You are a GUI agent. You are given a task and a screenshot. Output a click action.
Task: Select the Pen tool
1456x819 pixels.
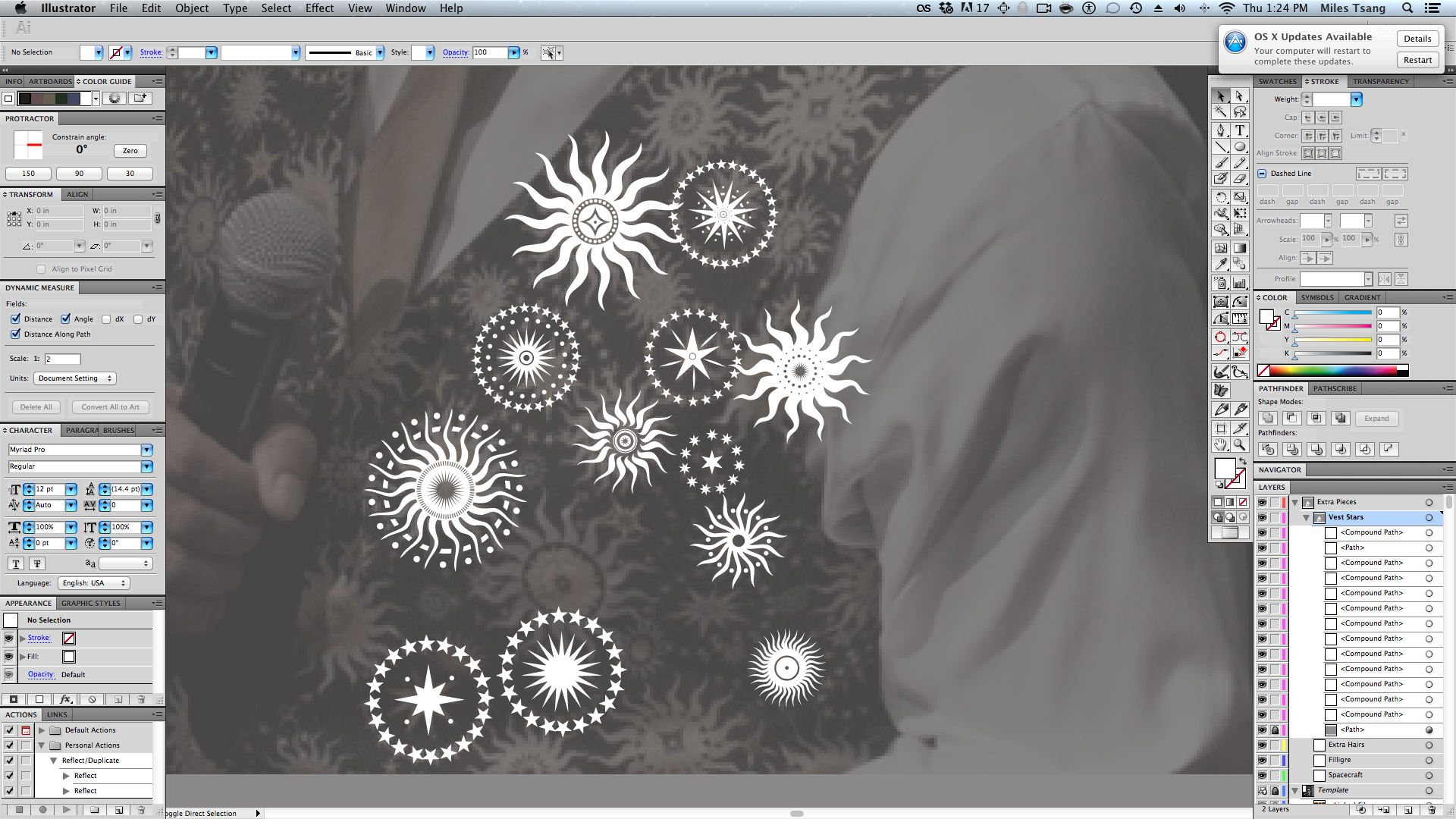[1220, 130]
